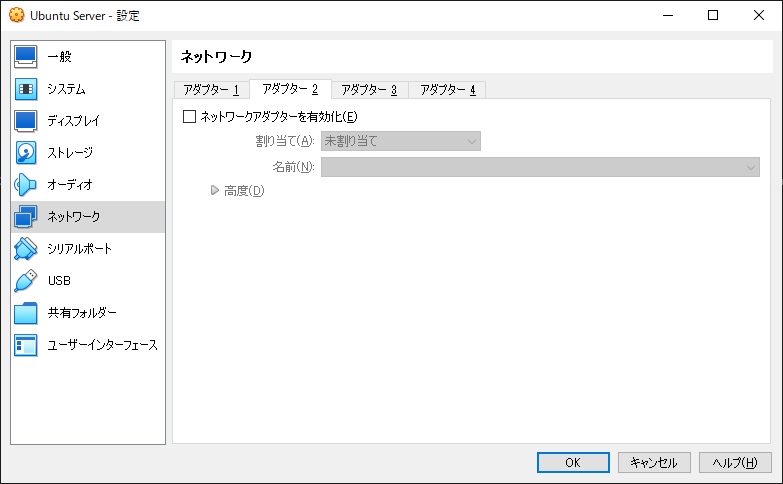Click the システム chip icon
Screen dimensions: 783x484
click(25, 89)
